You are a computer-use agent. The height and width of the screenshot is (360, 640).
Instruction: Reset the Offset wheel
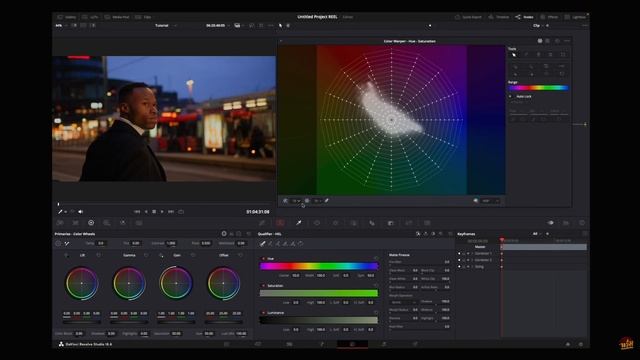point(240,255)
